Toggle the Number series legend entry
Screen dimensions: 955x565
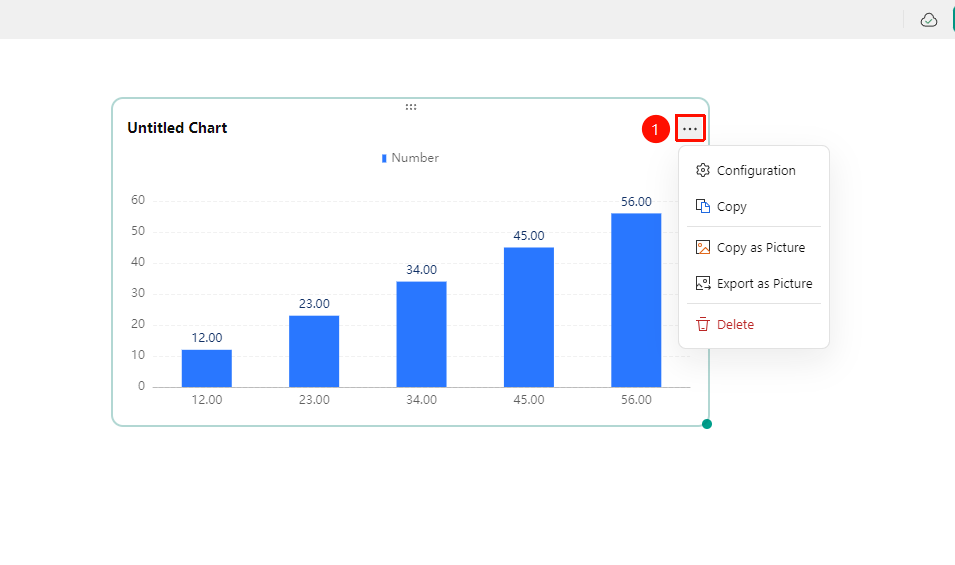410,158
